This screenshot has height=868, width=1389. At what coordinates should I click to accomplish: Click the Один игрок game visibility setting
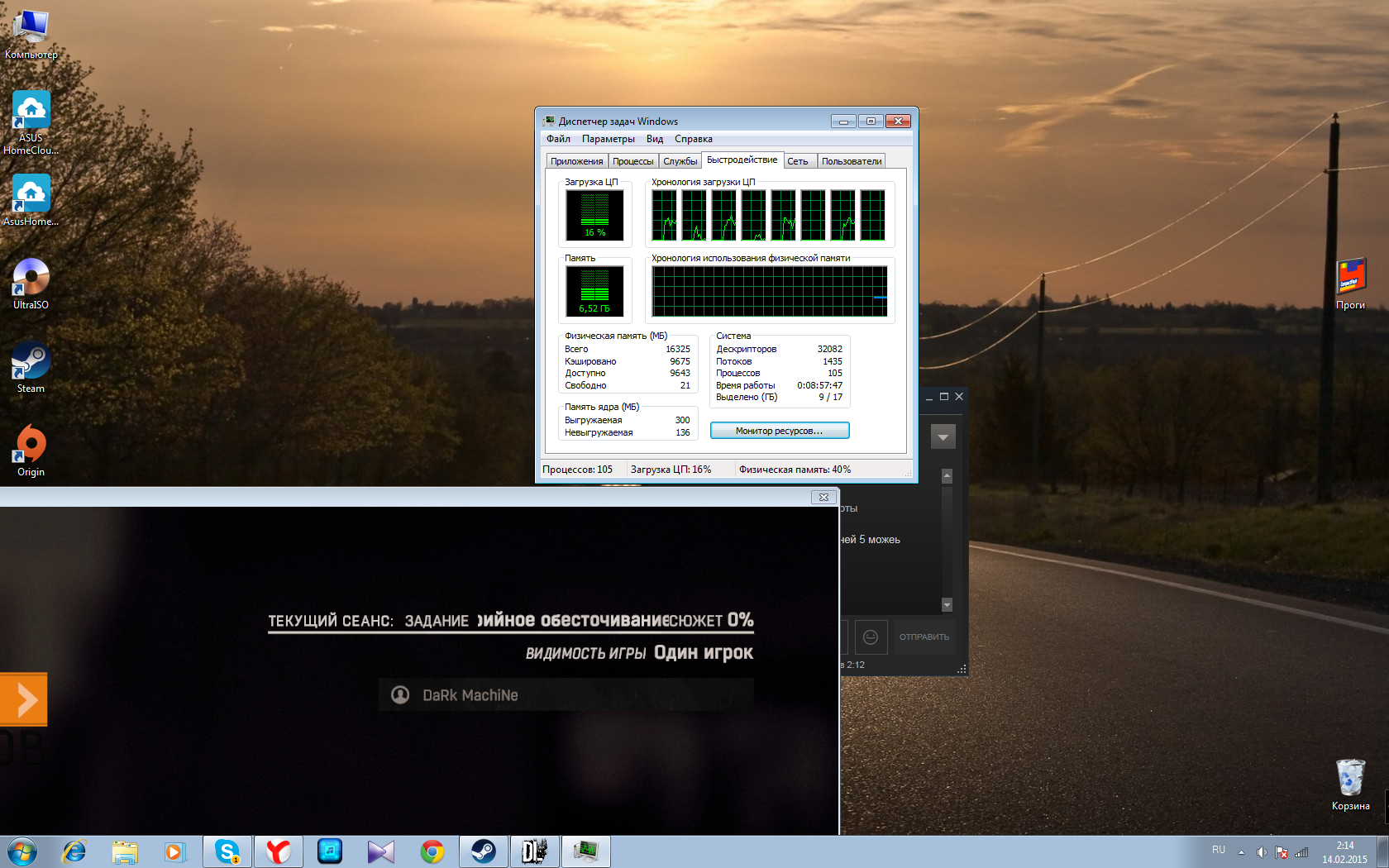pyautogui.click(x=704, y=653)
